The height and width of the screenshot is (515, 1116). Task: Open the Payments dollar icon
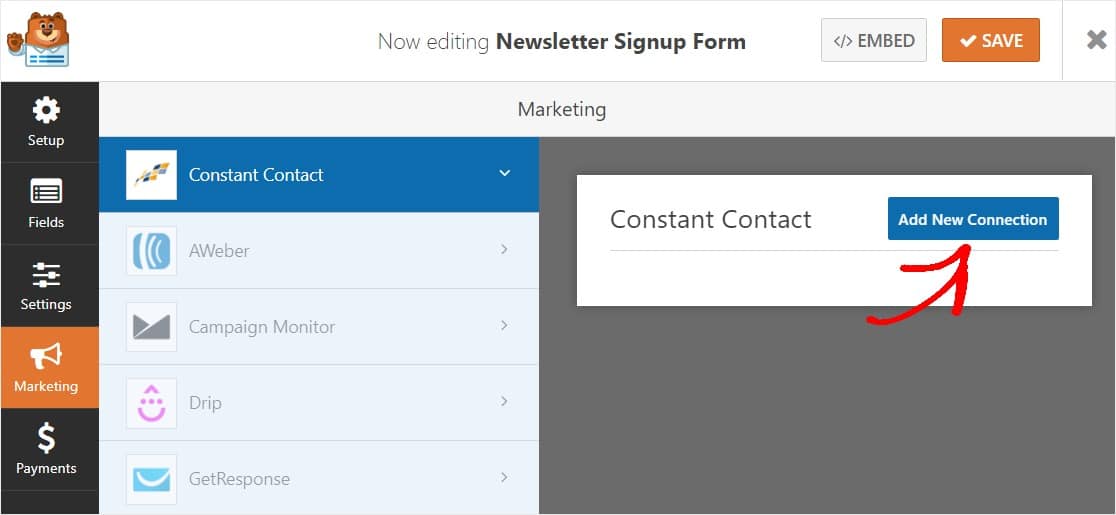click(46, 438)
